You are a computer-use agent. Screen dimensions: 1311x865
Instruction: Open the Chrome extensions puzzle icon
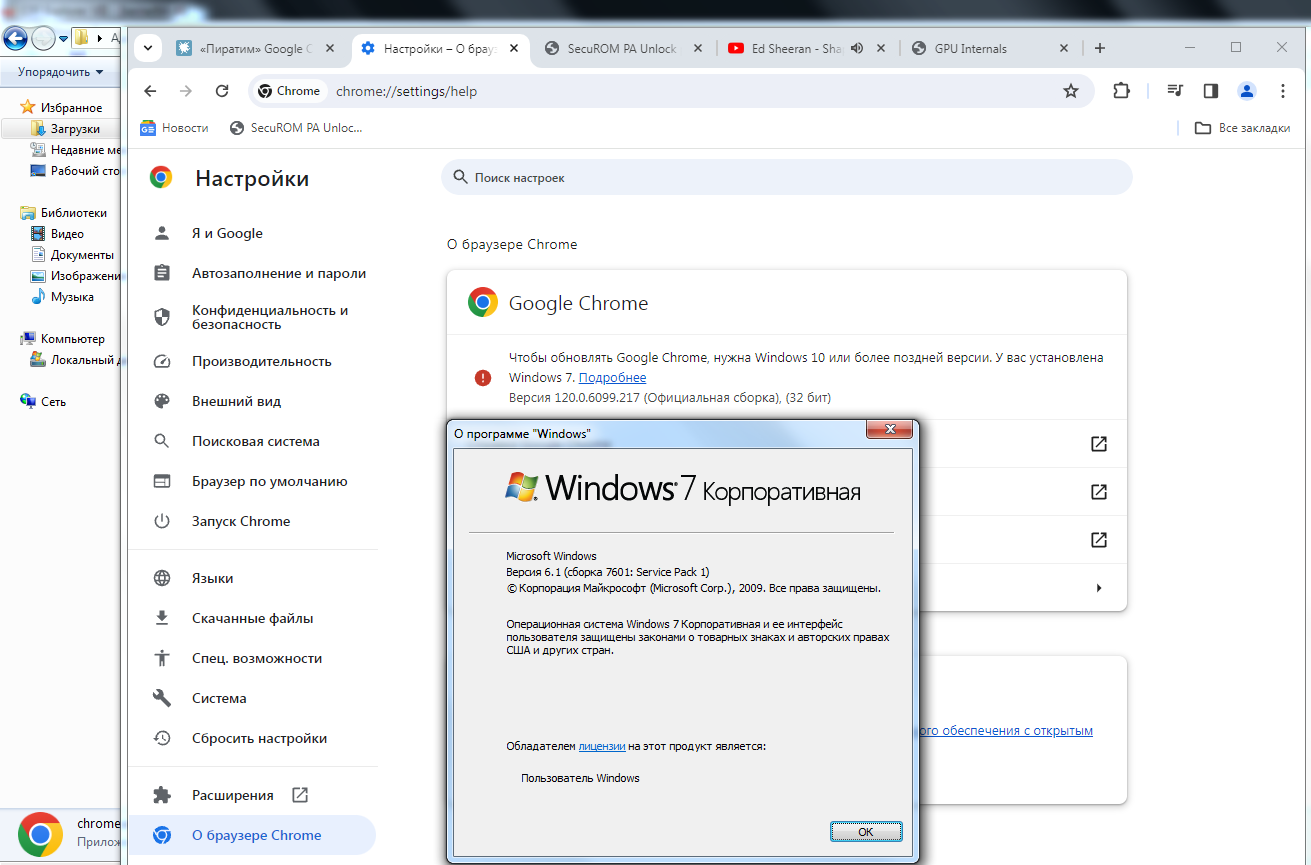1121,91
